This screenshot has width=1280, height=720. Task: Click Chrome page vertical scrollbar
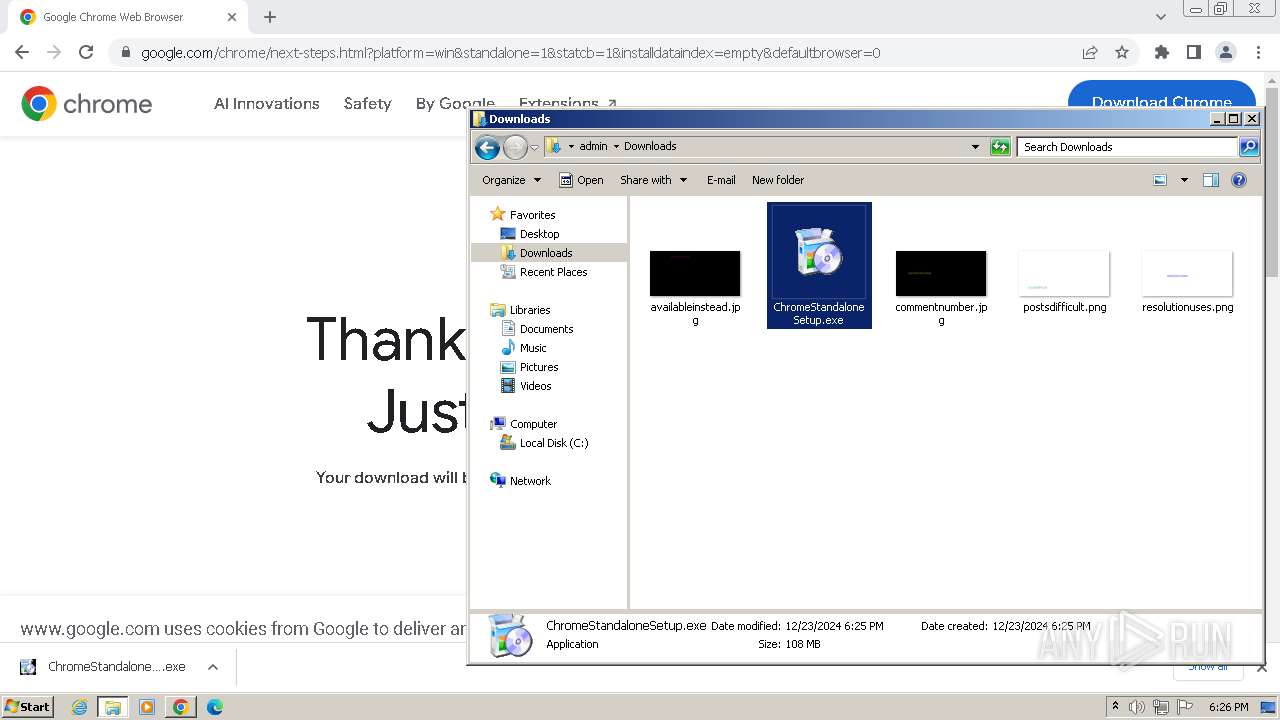pyautogui.click(x=1271, y=180)
